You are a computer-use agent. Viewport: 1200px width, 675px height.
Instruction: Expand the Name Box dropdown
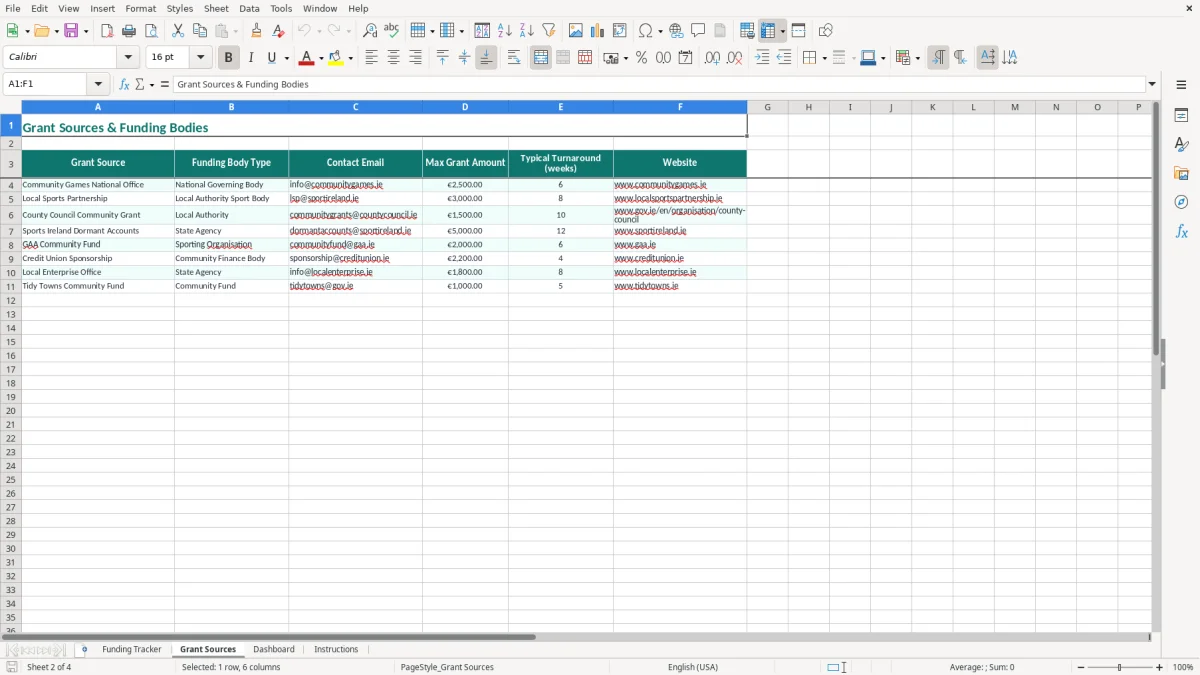pyautogui.click(x=98, y=85)
